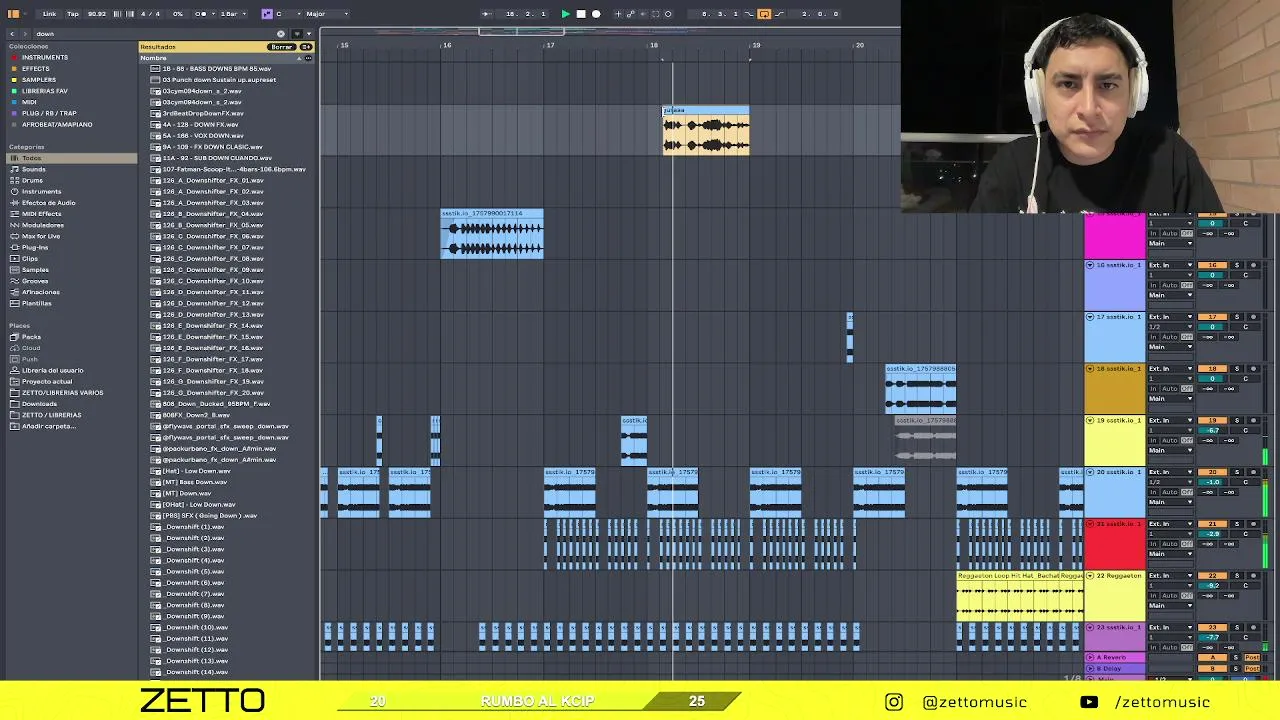Click the MIDI Arrangement Overdub plus icon
The width and height of the screenshot is (1280, 720).
click(618, 14)
